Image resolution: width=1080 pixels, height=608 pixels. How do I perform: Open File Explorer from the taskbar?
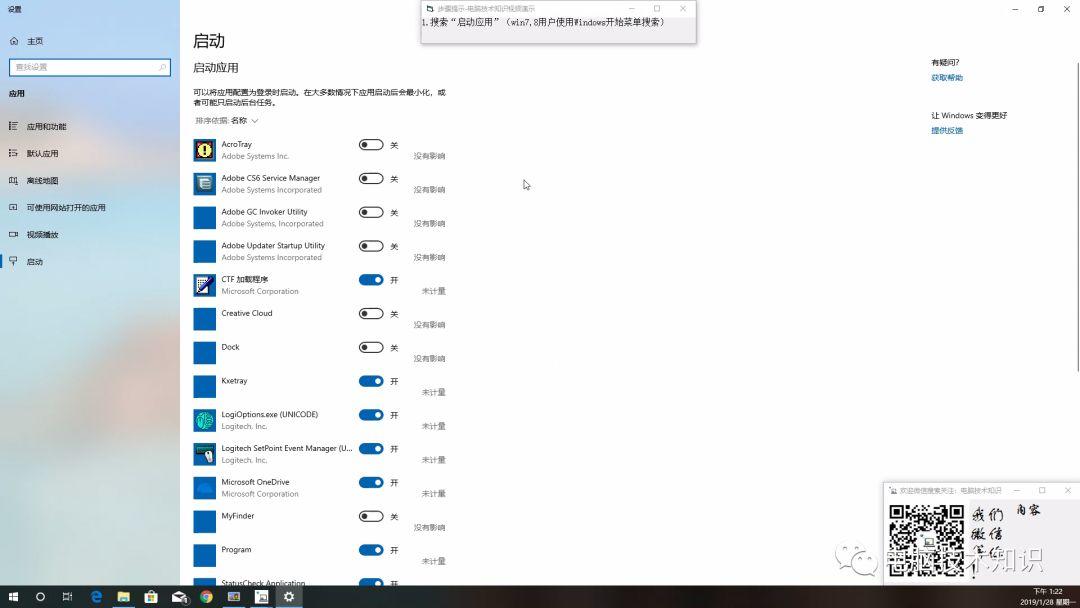click(x=123, y=597)
